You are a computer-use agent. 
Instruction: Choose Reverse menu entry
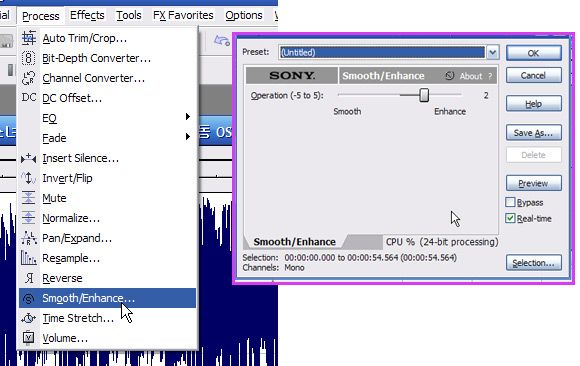point(107,278)
